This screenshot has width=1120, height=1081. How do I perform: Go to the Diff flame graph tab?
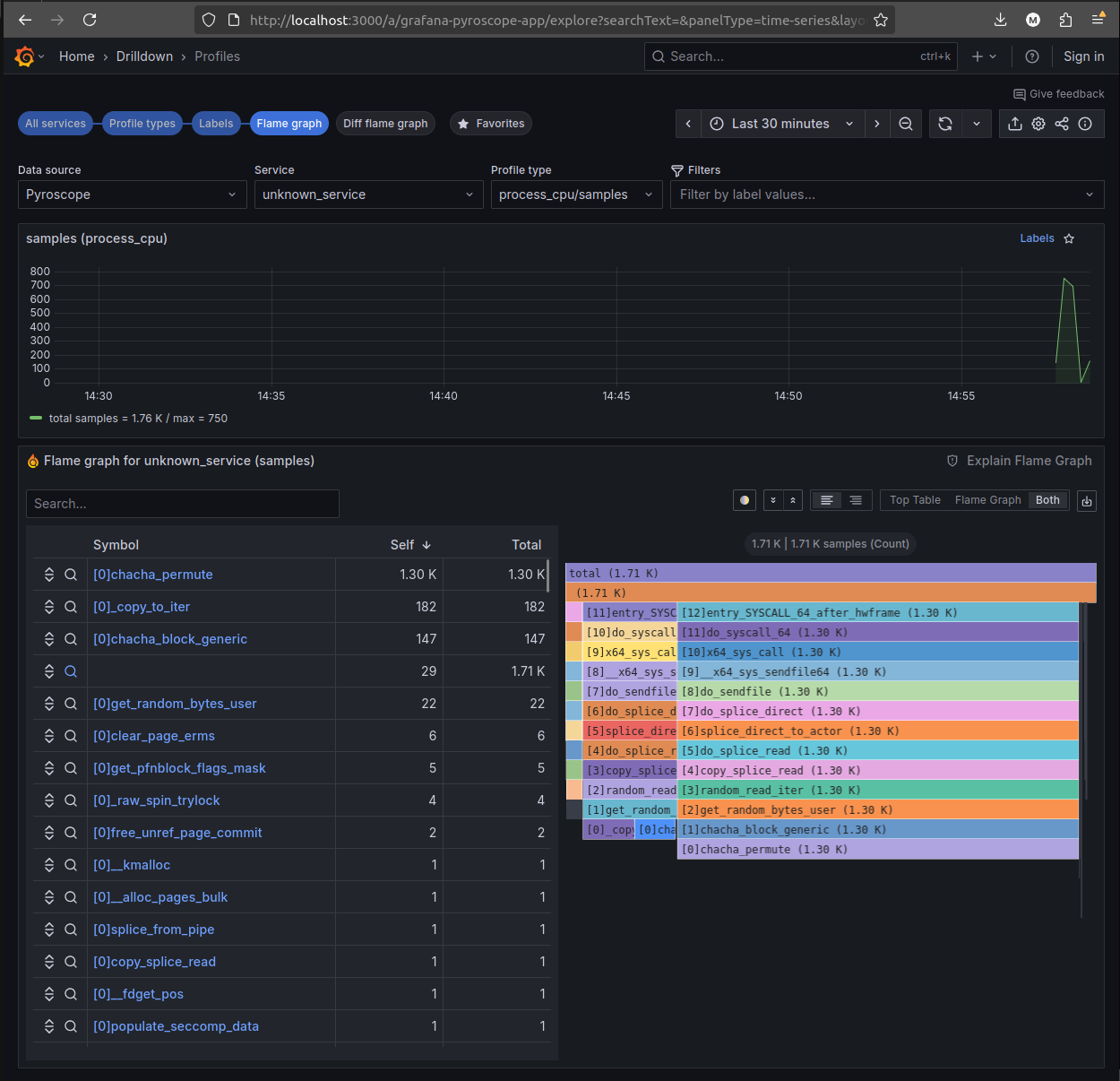(x=385, y=124)
